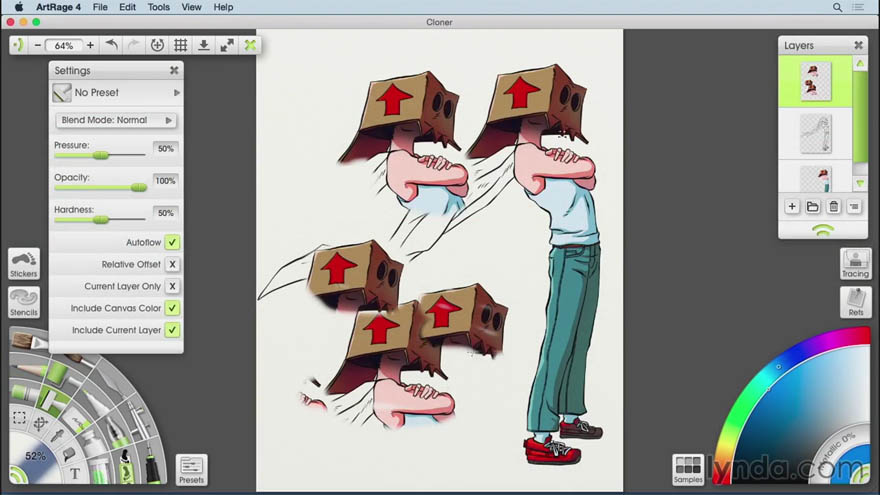
Task: Open the Refs reference panel
Action: click(x=855, y=302)
